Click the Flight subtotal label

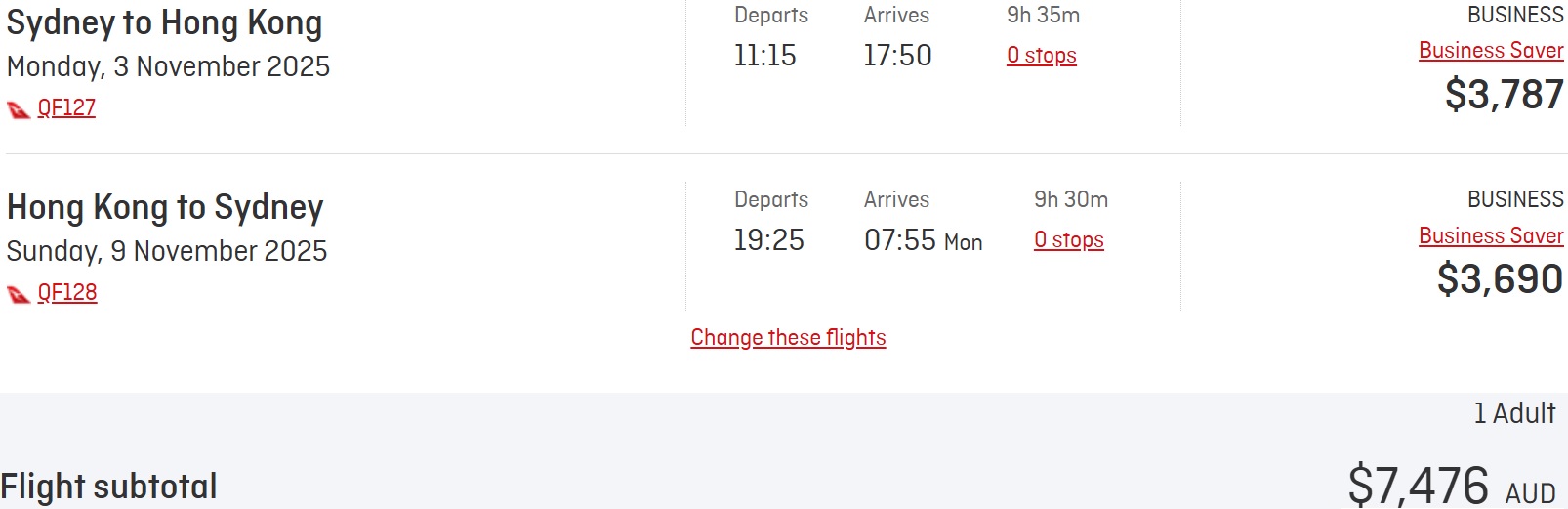click(x=108, y=487)
